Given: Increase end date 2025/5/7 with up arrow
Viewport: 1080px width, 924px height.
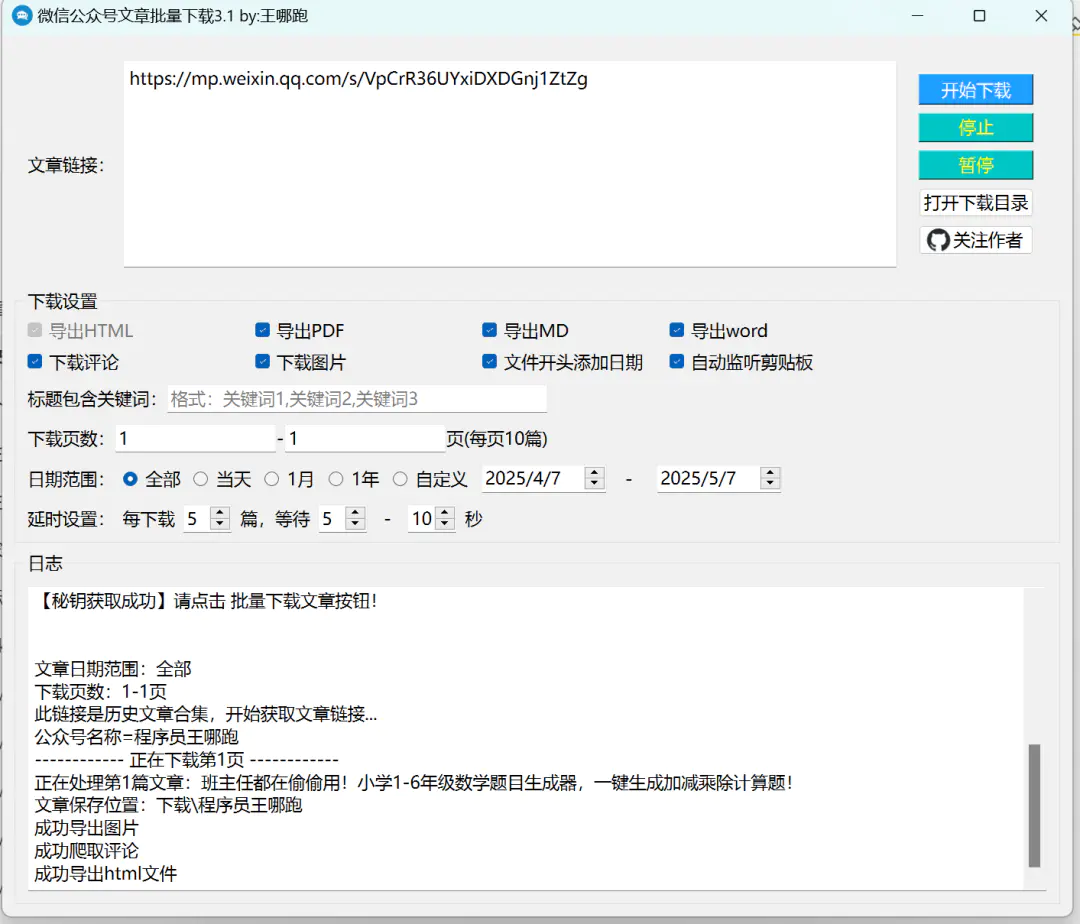Looking at the screenshot, I should coord(771,473).
